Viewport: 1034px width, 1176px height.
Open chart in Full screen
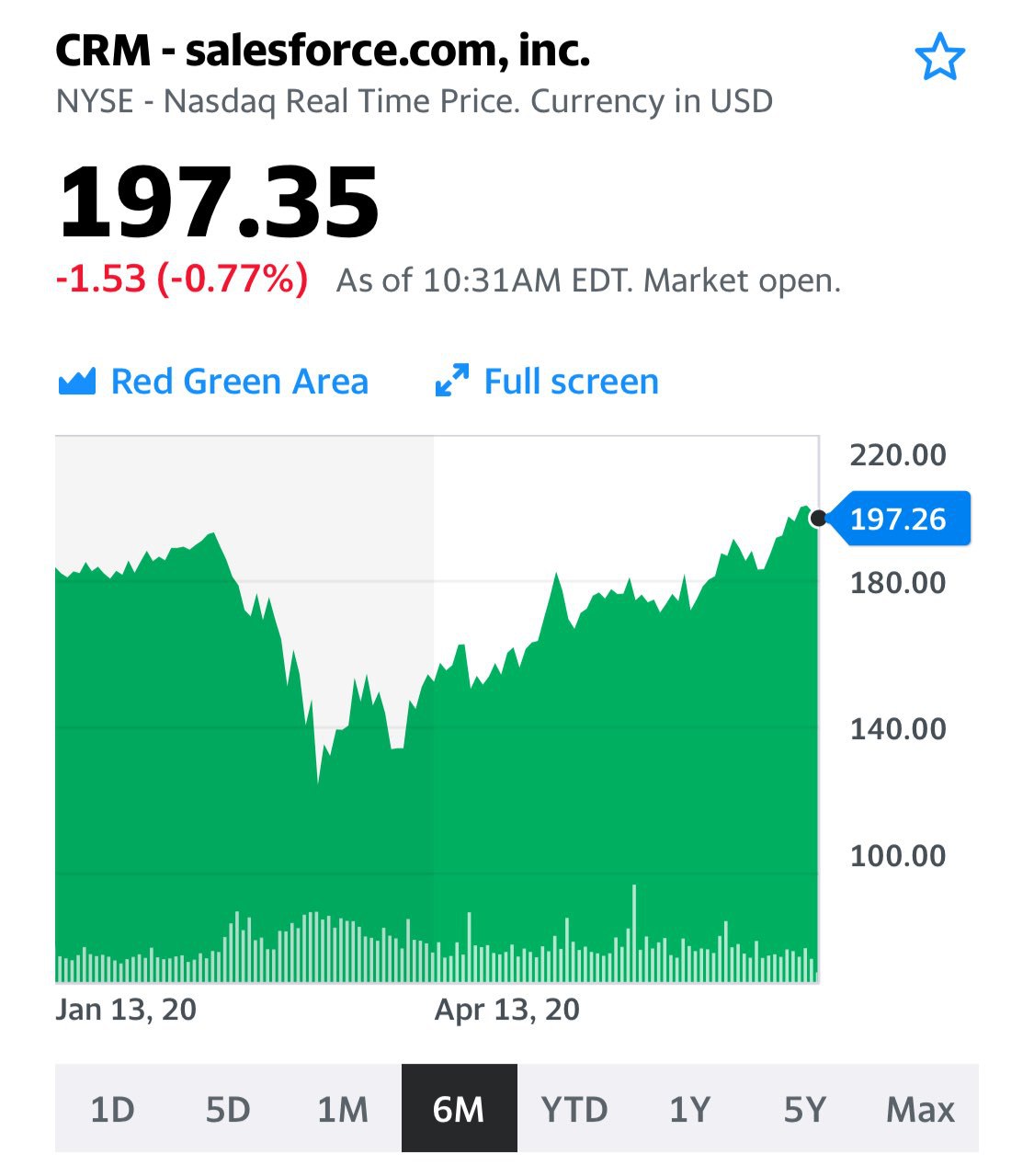547,382
